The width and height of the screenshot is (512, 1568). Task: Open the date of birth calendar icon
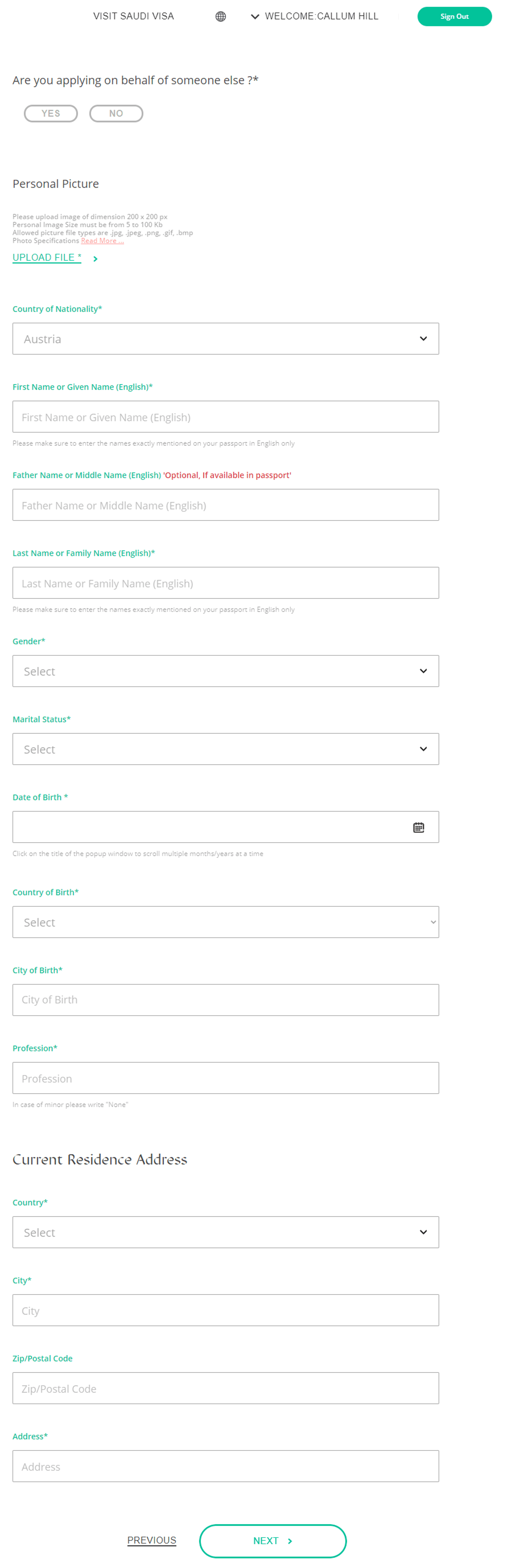pos(418,827)
